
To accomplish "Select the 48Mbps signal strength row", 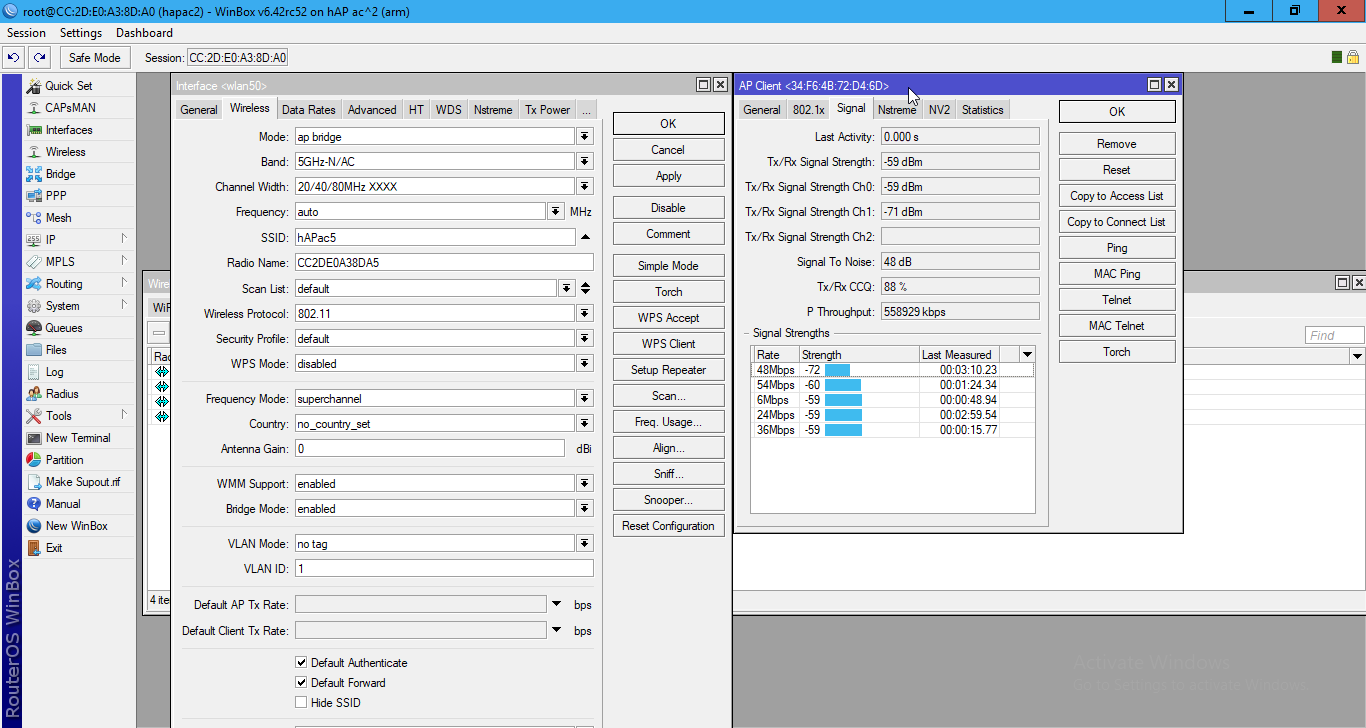I will point(892,370).
